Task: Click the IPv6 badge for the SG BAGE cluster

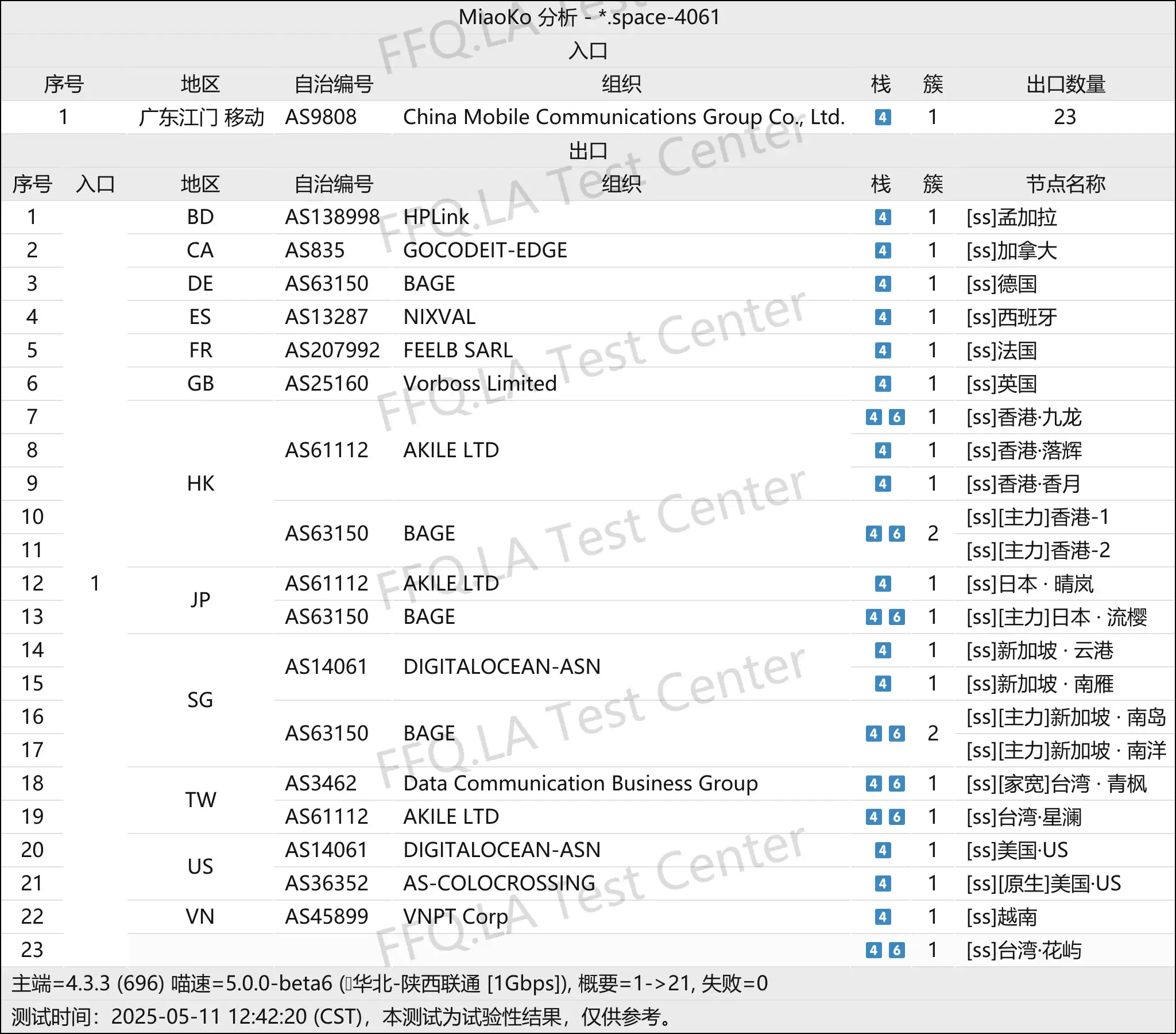Action: point(896,734)
